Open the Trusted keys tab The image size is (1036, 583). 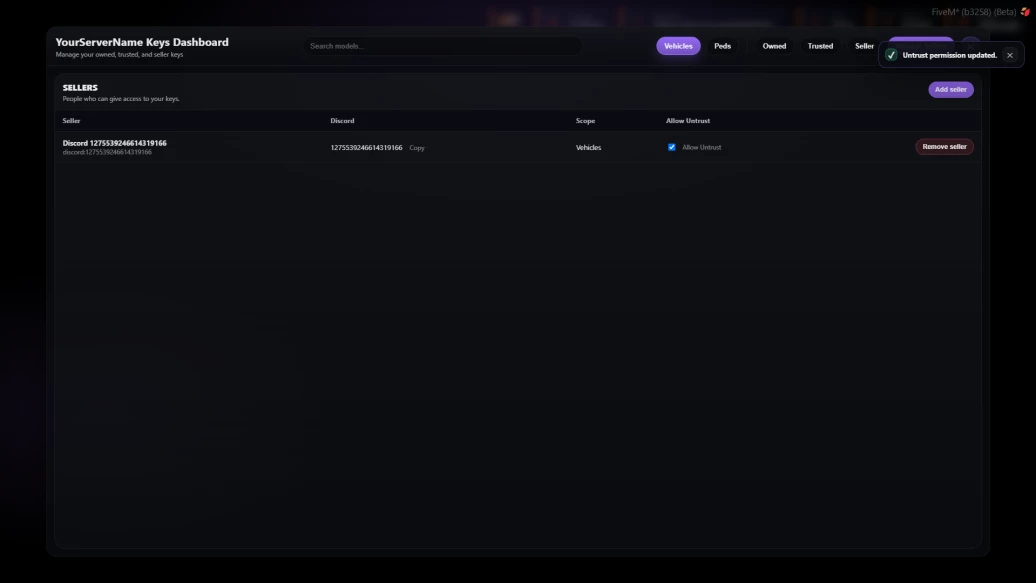click(820, 46)
